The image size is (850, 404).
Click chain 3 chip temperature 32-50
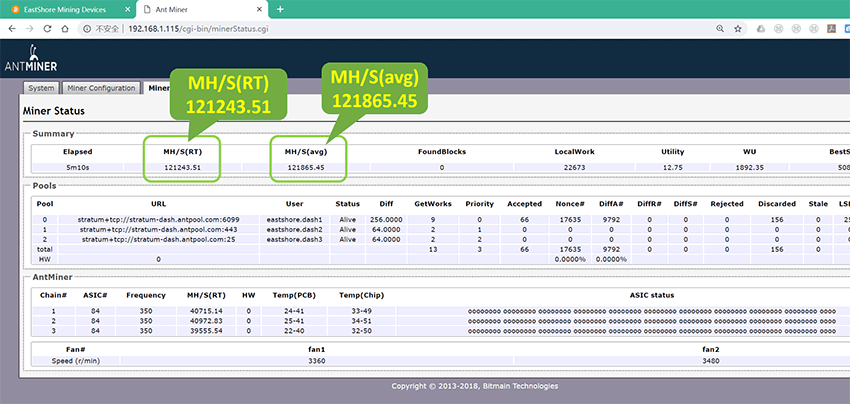362,331
